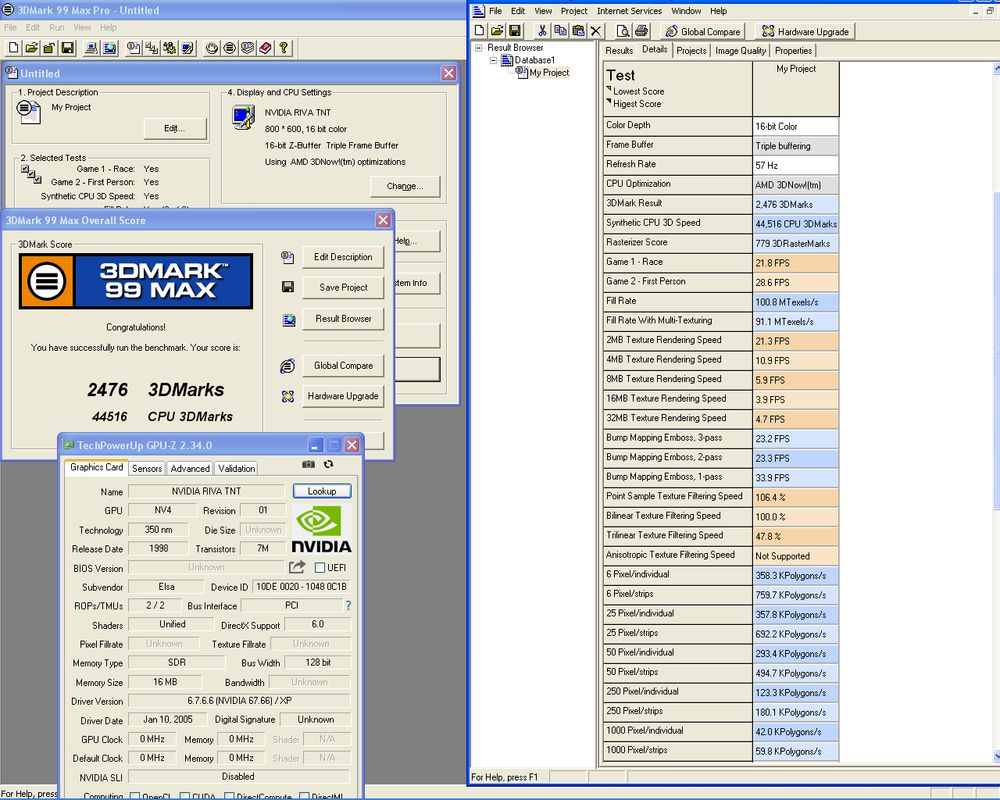Open Print Preview from Result Browser toolbar

click(623, 31)
